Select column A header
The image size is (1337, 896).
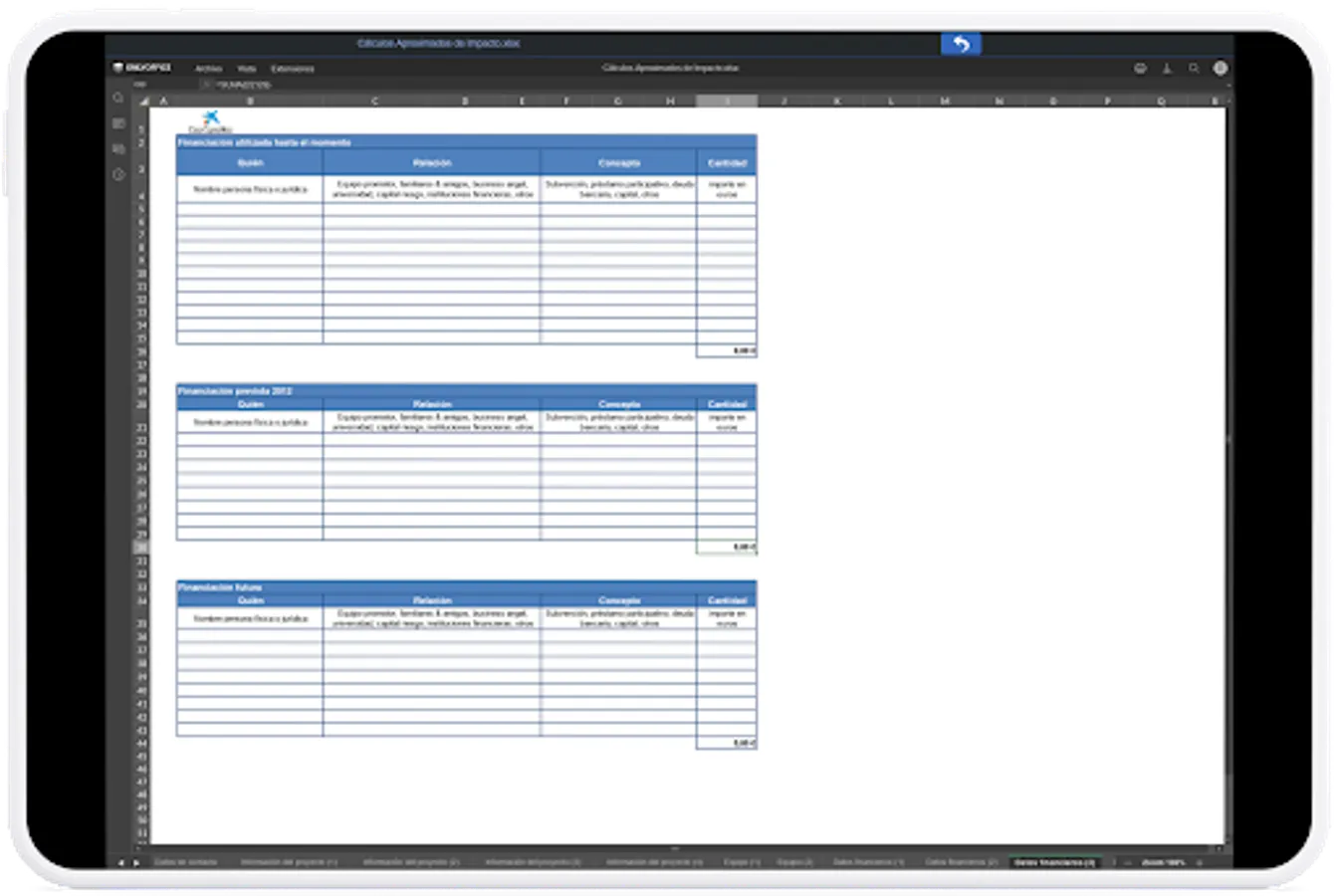163,101
